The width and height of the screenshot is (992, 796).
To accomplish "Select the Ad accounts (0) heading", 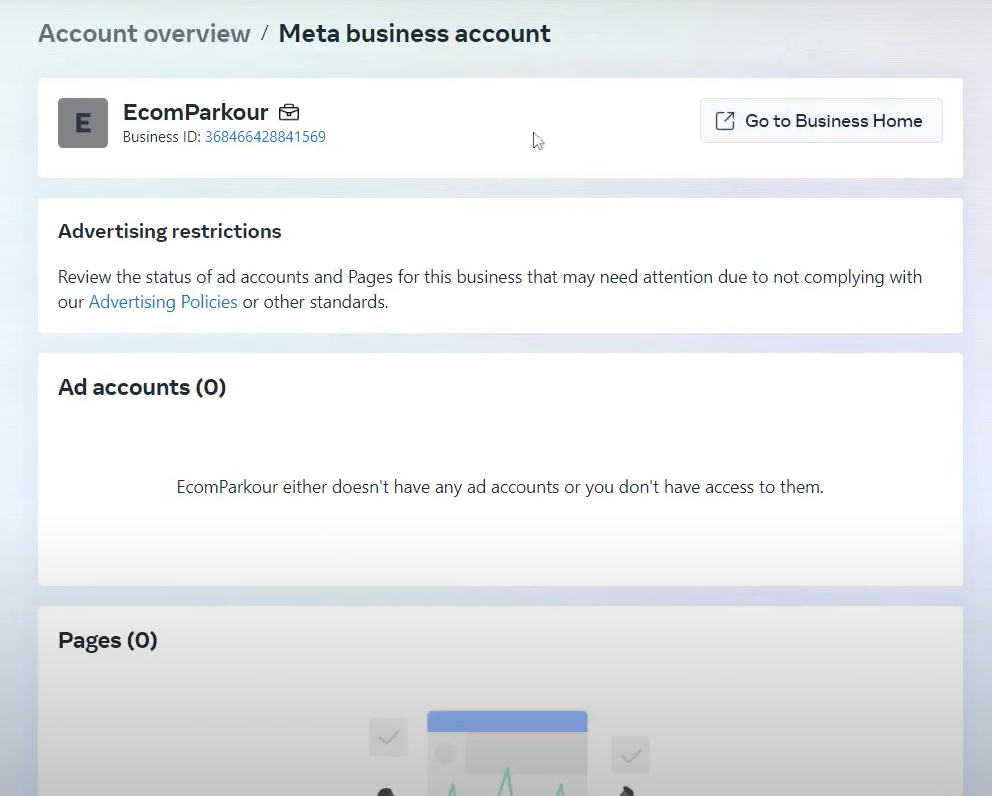I will coord(142,387).
